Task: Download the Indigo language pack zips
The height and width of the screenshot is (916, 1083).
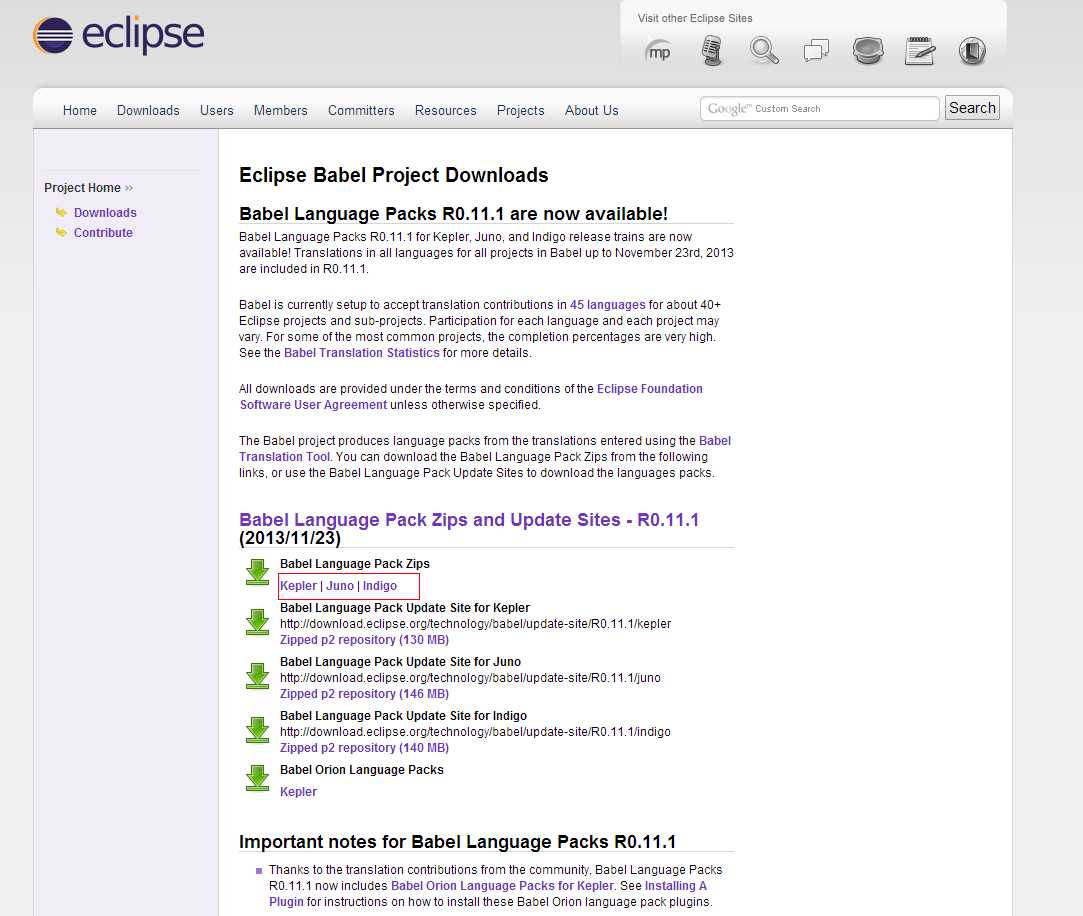Action: coord(380,586)
